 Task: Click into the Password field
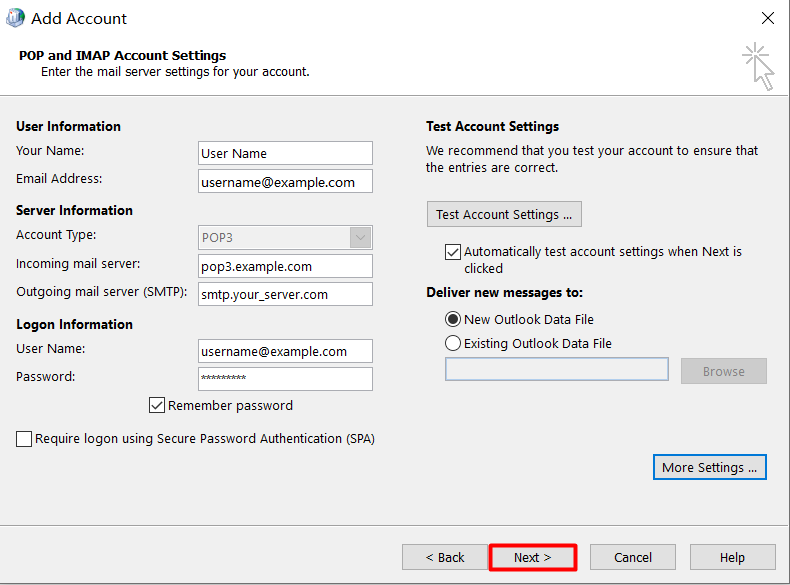[x=285, y=379]
